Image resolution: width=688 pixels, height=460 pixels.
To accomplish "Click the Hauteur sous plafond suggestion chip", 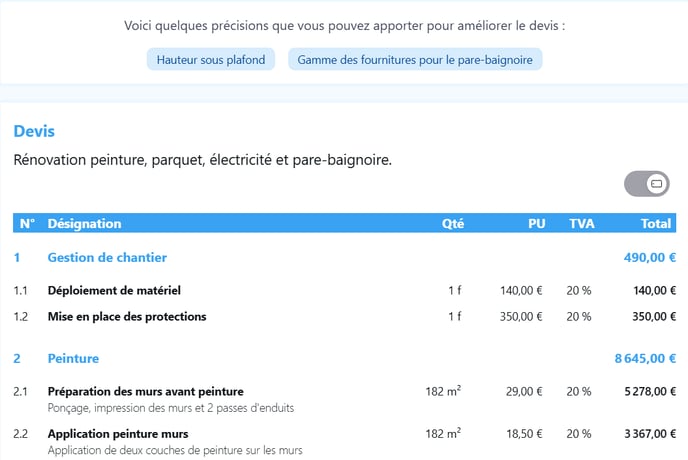I will (x=211, y=60).
